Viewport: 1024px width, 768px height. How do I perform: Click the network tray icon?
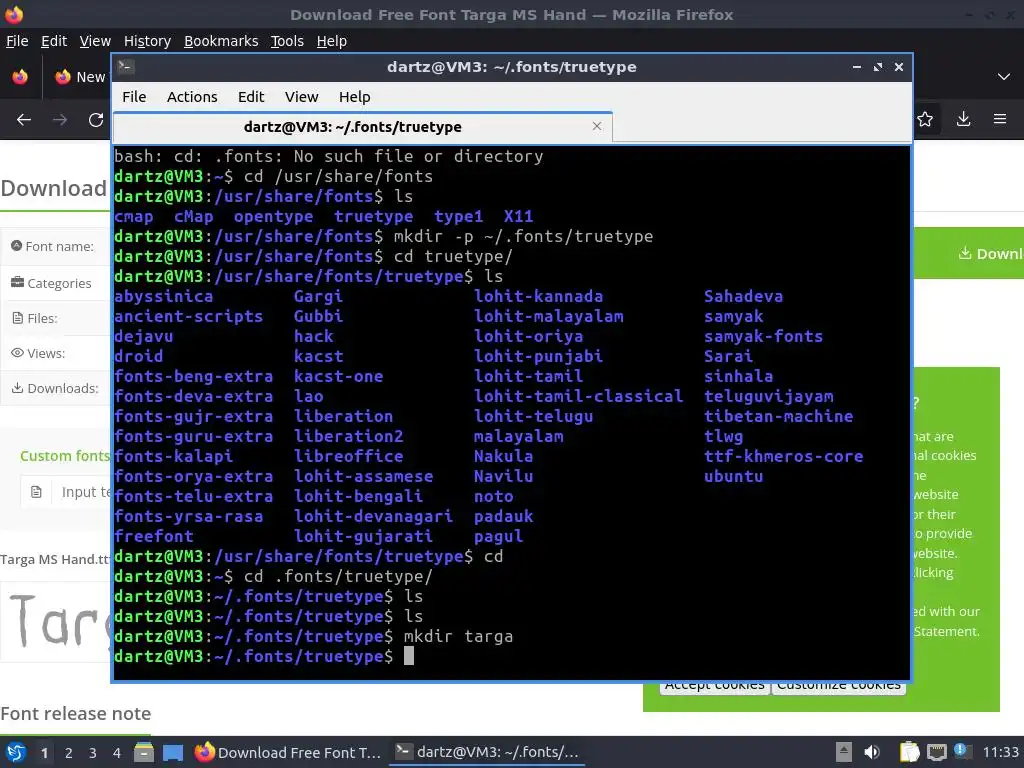[936, 752]
